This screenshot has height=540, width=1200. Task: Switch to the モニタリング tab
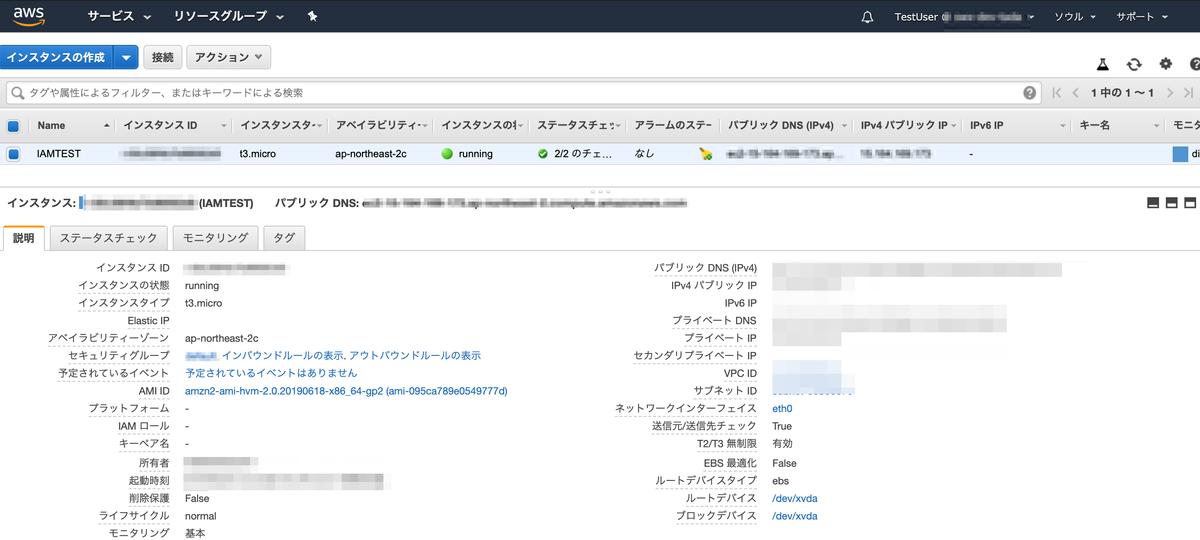(x=215, y=238)
